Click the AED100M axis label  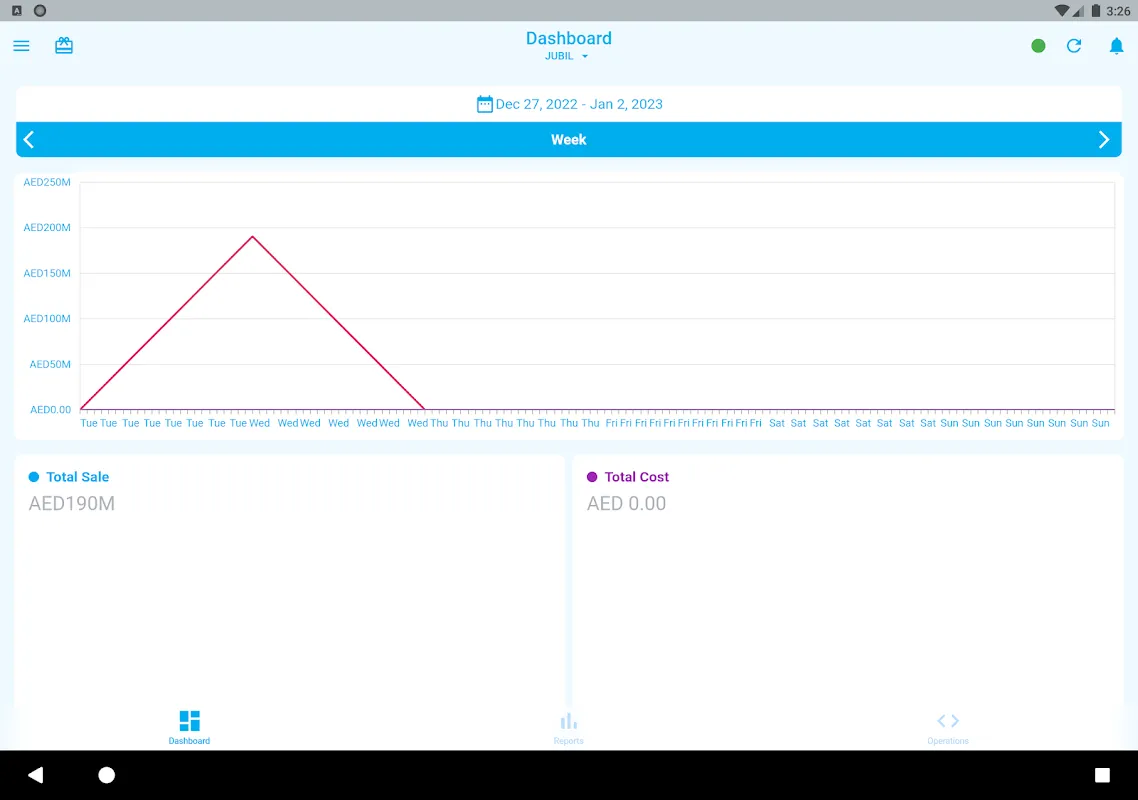(x=47, y=318)
